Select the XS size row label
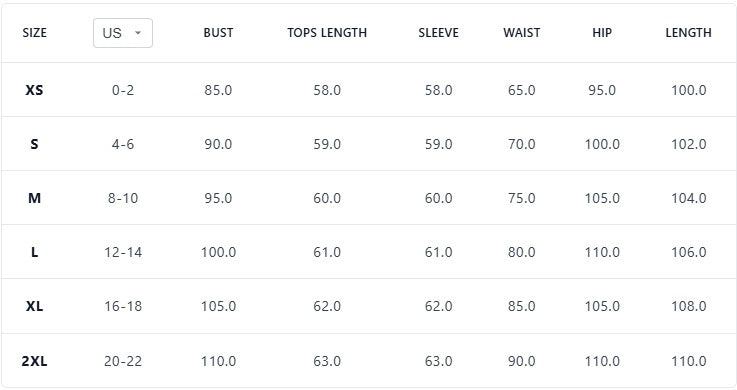The width and height of the screenshot is (737, 390). pyautogui.click(x=34, y=90)
